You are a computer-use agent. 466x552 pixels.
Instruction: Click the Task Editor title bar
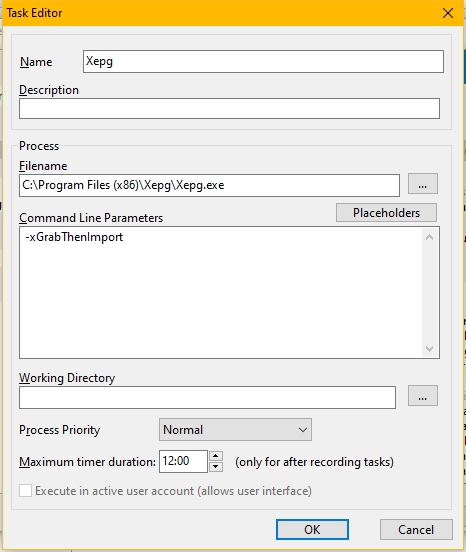(x=218, y=13)
